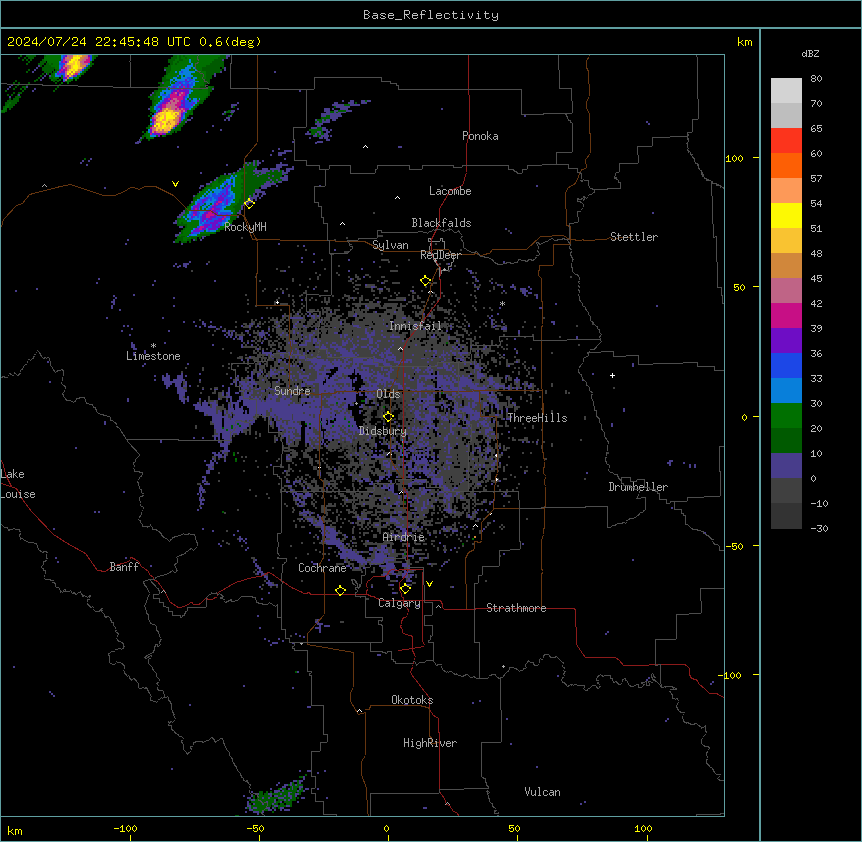Click the yellow diamond marker south of RedDeer
This screenshot has width=862, height=842.
coord(426,281)
